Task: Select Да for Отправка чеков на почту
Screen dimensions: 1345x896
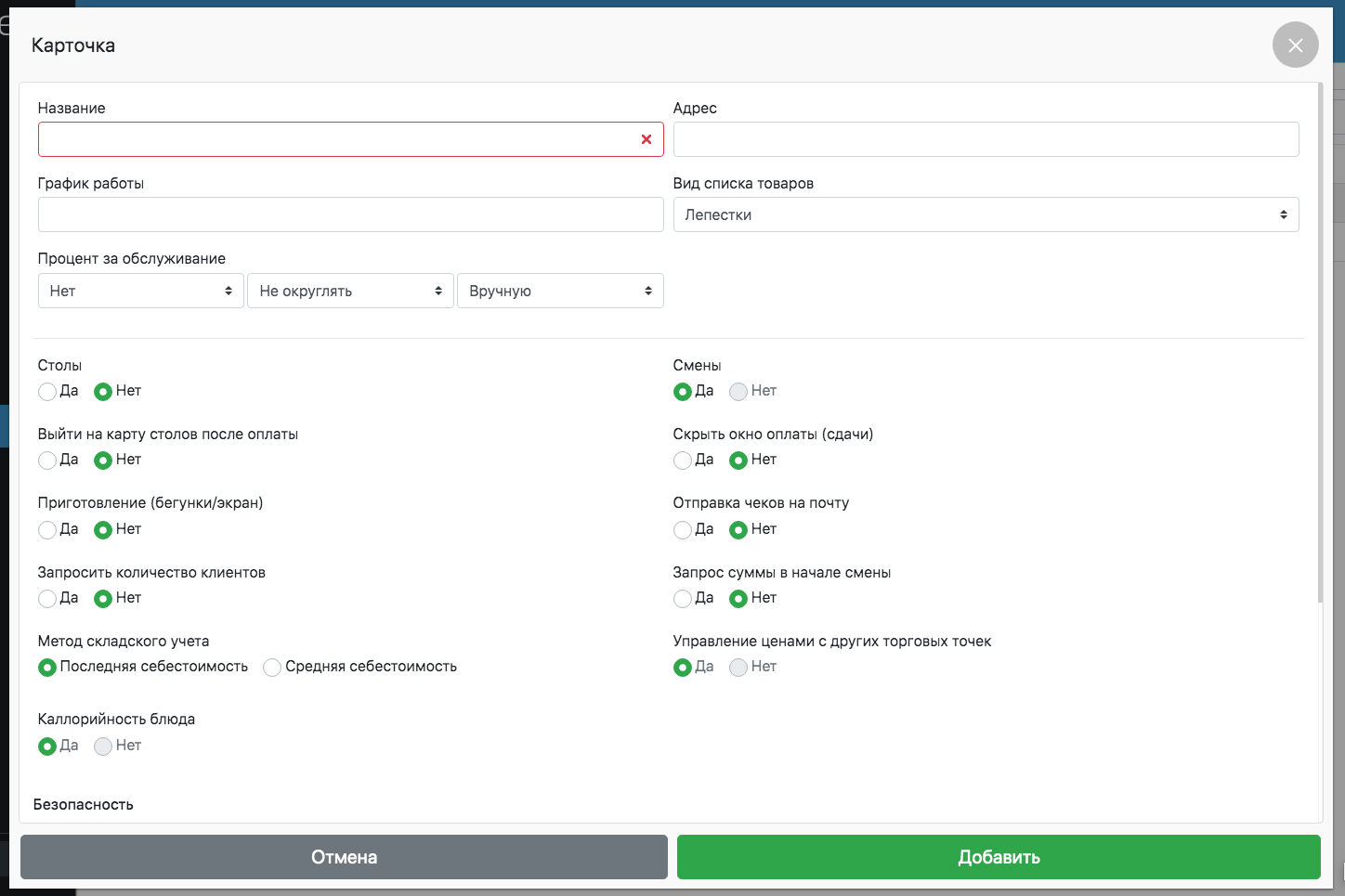Action: 683,530
